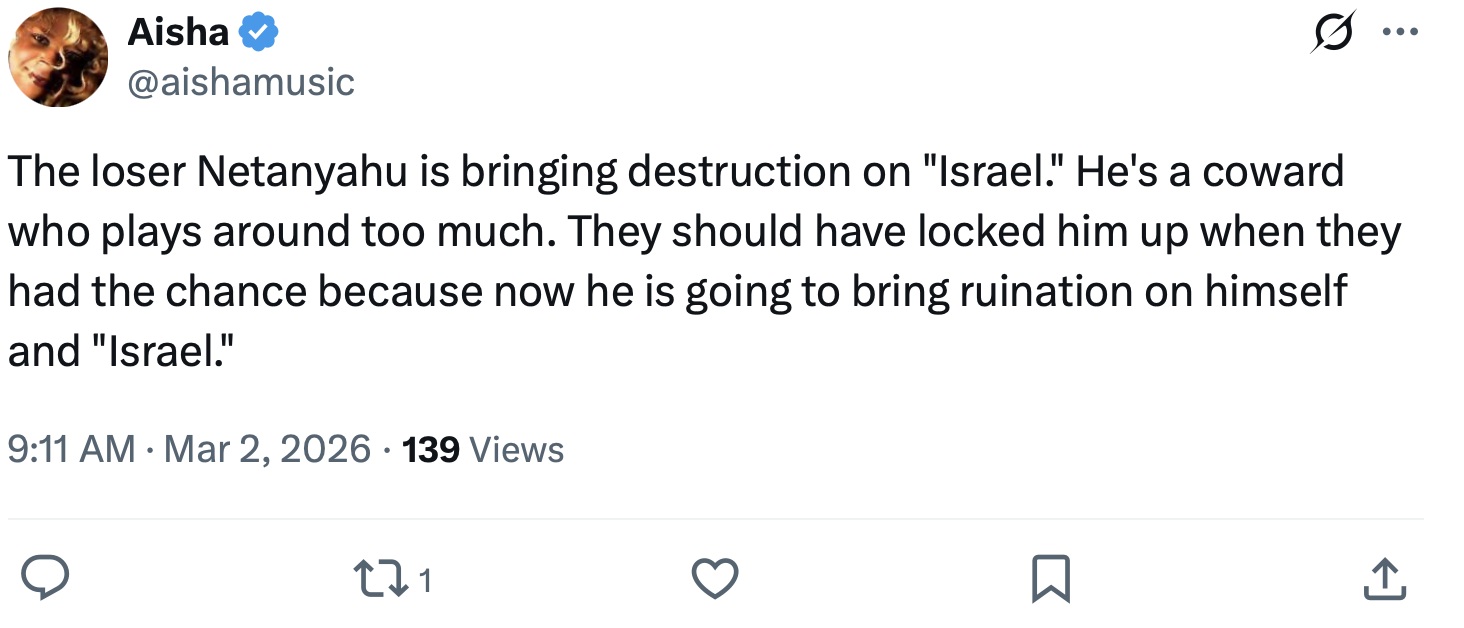Click the word coward in the post
Screen dimensions: 1464x628
1273,172
